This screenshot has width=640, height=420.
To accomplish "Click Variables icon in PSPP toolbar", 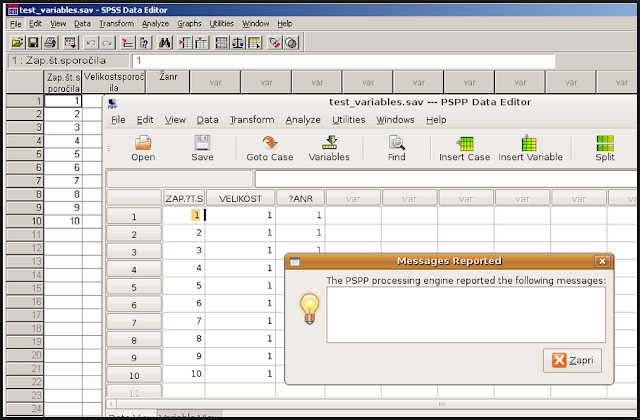I will [329, 143].
